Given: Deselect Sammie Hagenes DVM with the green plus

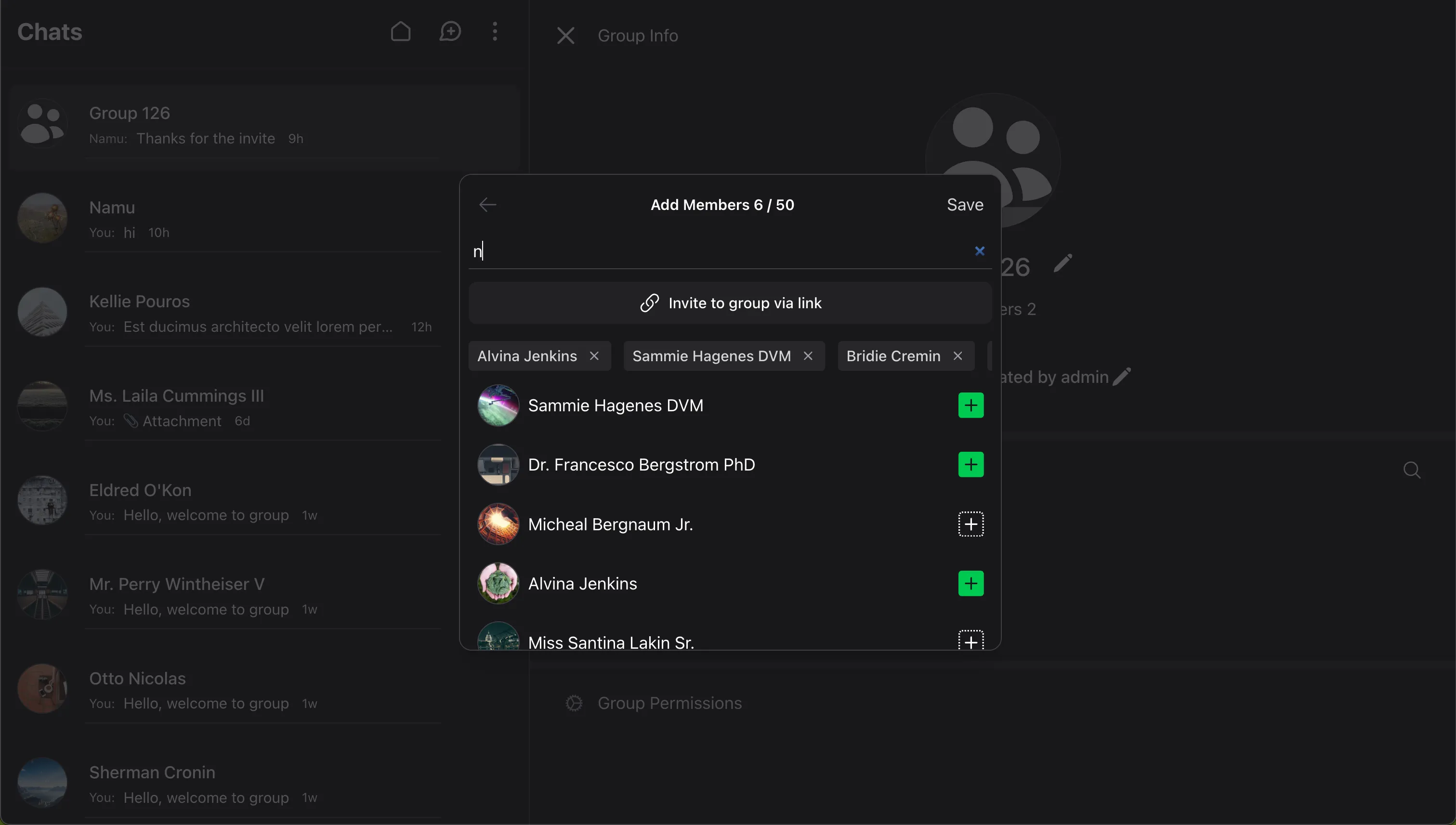Looking at the screenshot, I should click(971, 405).
